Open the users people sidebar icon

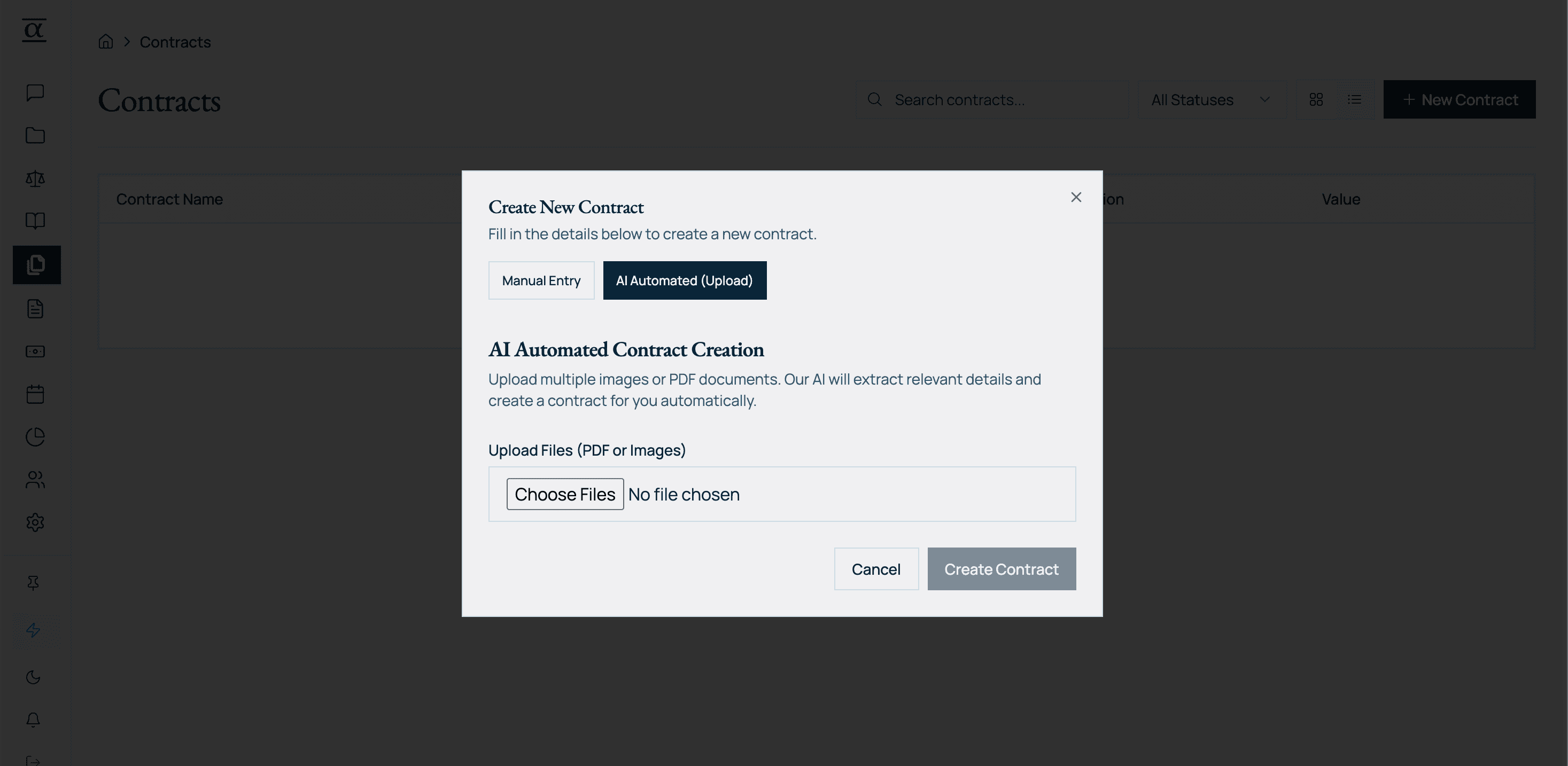pyautogui.click(x=35, y=480)
